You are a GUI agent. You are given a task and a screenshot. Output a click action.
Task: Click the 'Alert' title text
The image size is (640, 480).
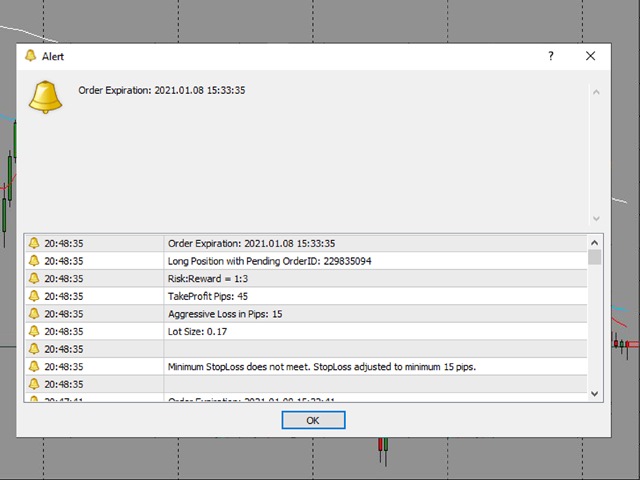[x=53, y=56]
